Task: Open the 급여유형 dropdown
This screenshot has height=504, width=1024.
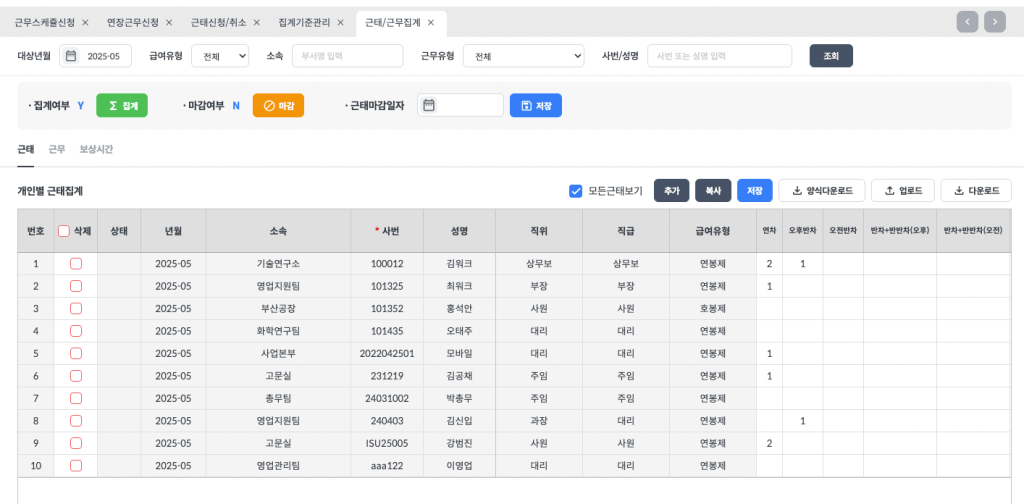Action: point(220,56)
